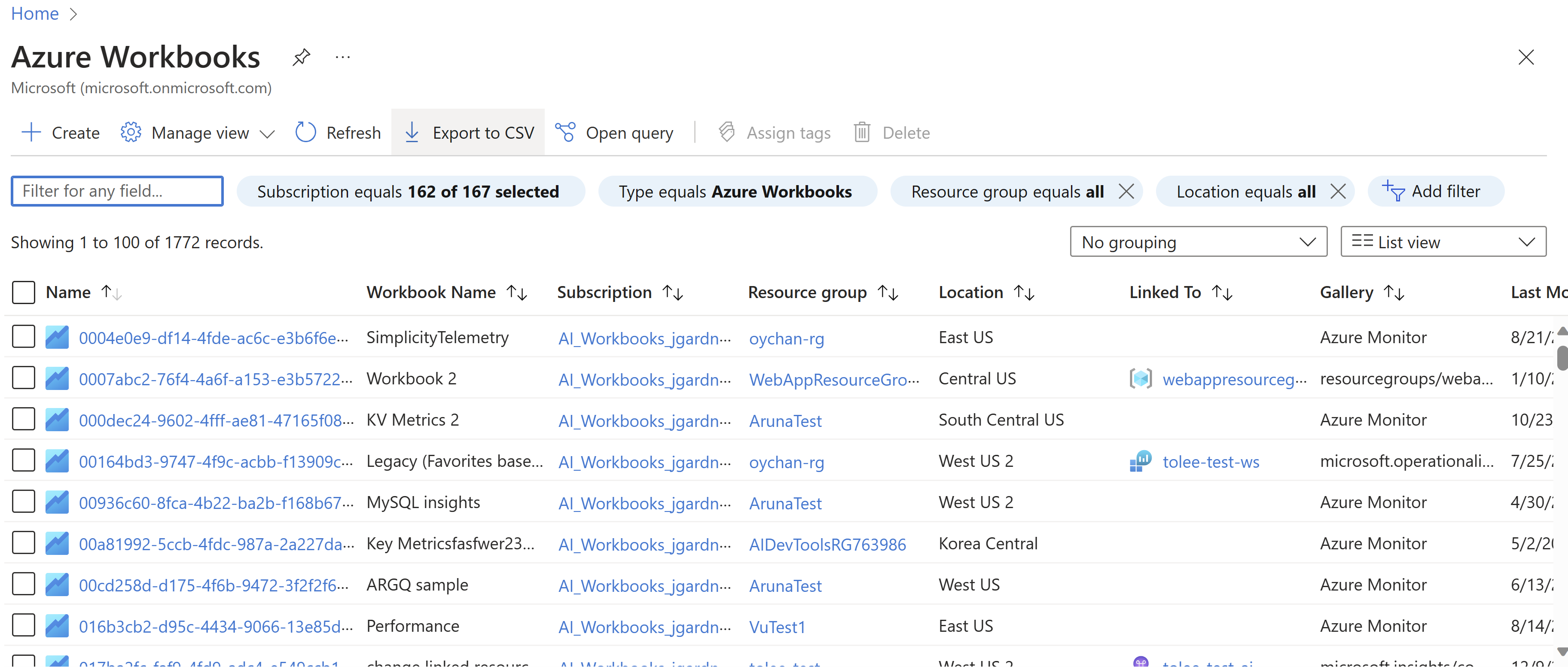Toggle the select all rows checkbox

click(x=24, y=292)
